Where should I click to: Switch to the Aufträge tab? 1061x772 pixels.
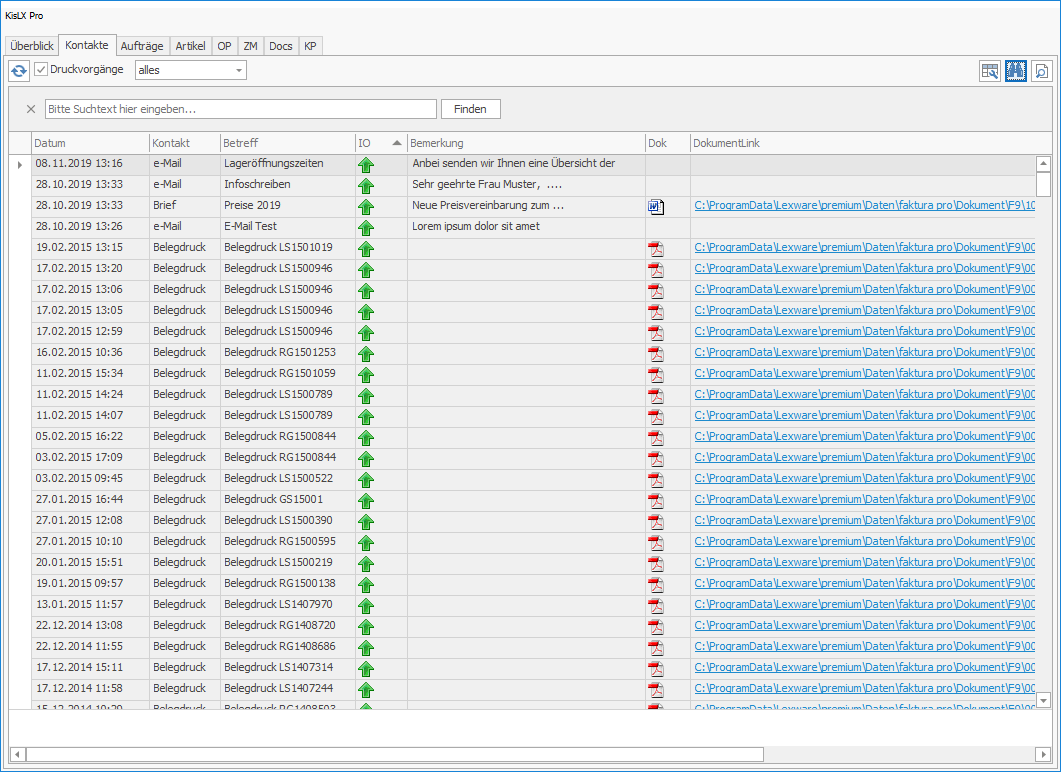click(x=141, y=46)
